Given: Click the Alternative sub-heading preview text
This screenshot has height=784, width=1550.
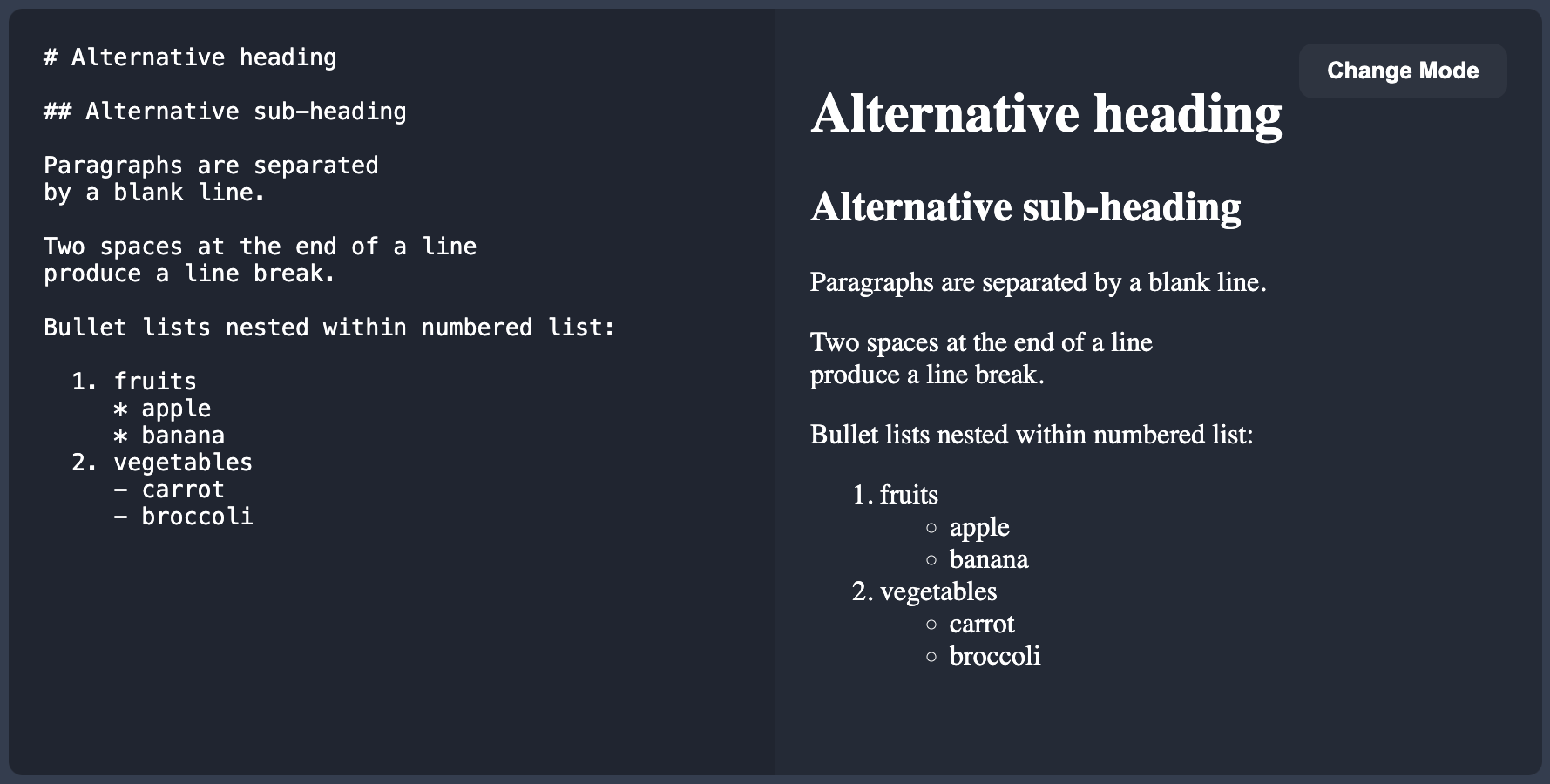Looking at the screenshot, I should [x=1026, y=207].
